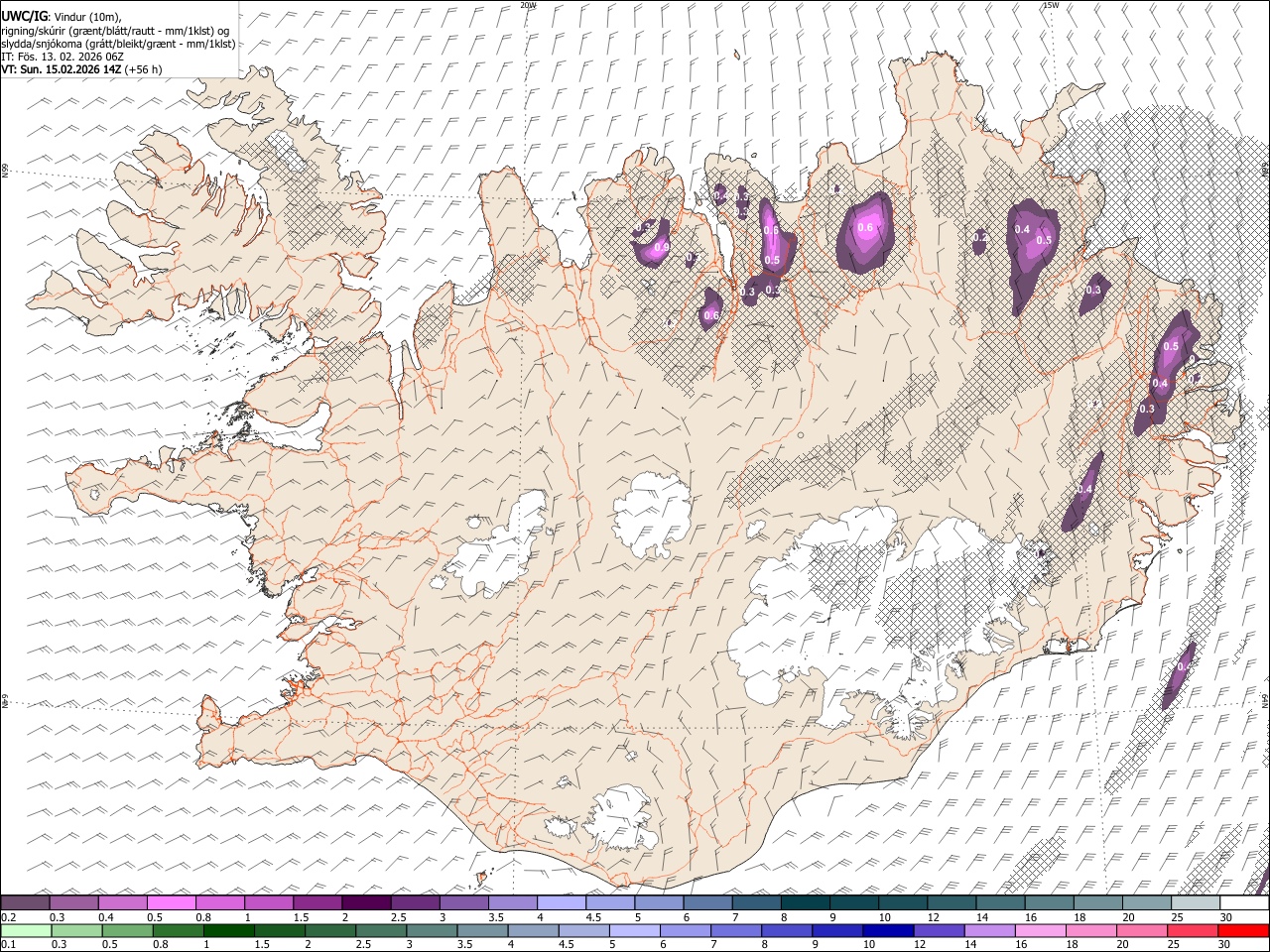
Task: Pick the medium purple swatch at snow scale 1.5
Action: pos(317,902)
